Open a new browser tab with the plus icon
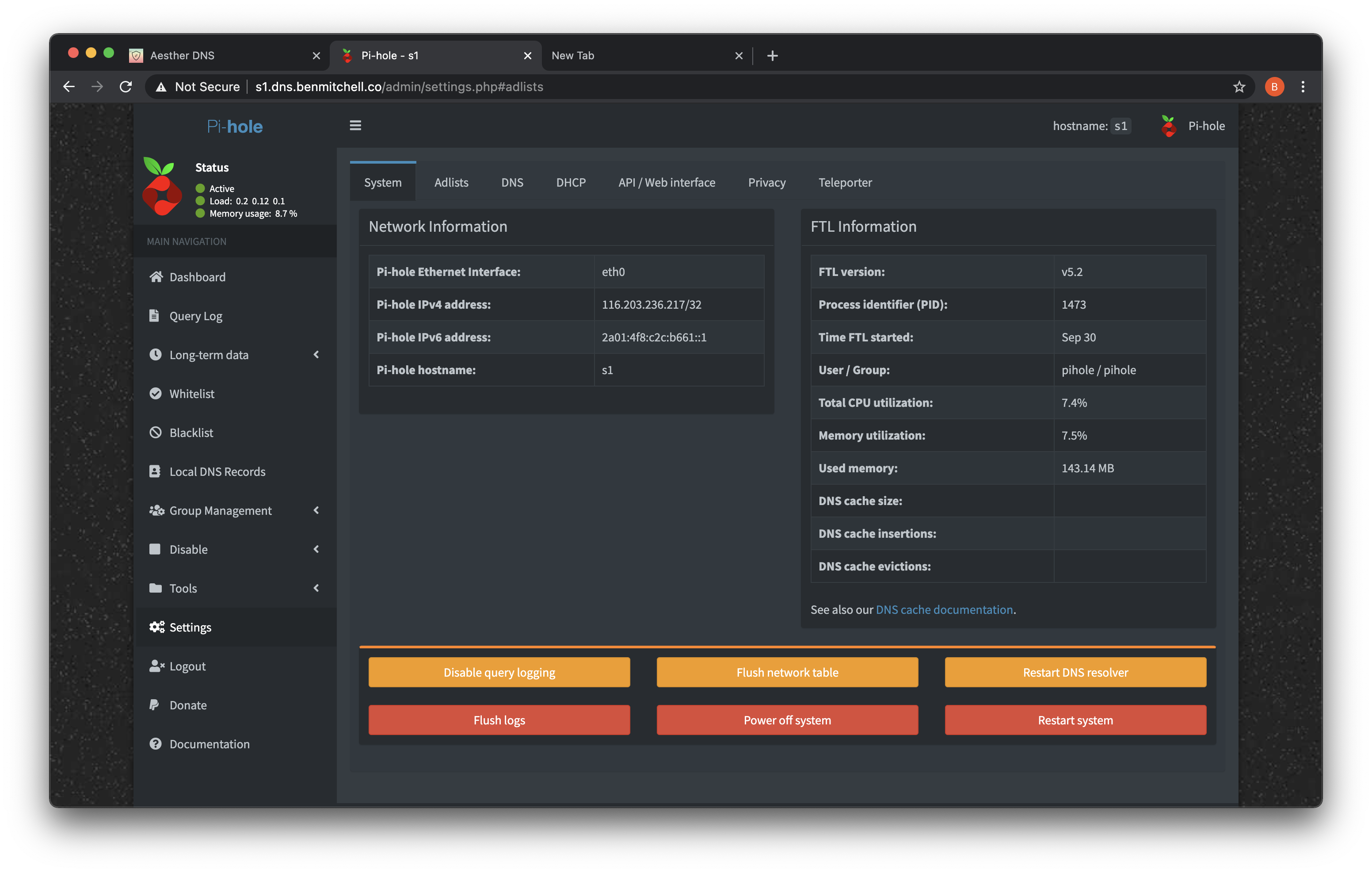 tap(772, 55)
